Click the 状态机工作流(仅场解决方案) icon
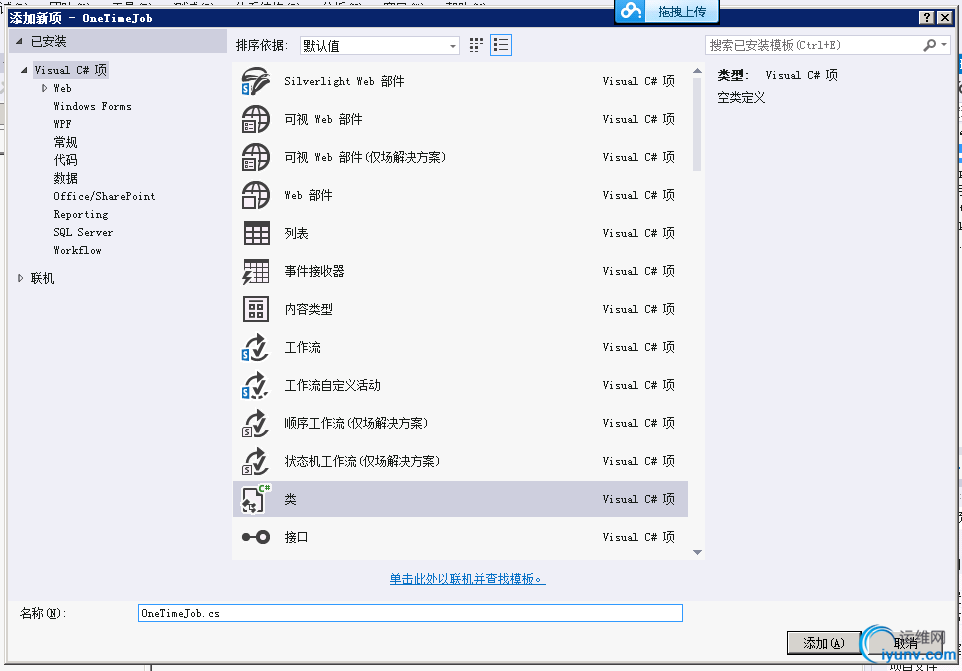 click(255, 461)
